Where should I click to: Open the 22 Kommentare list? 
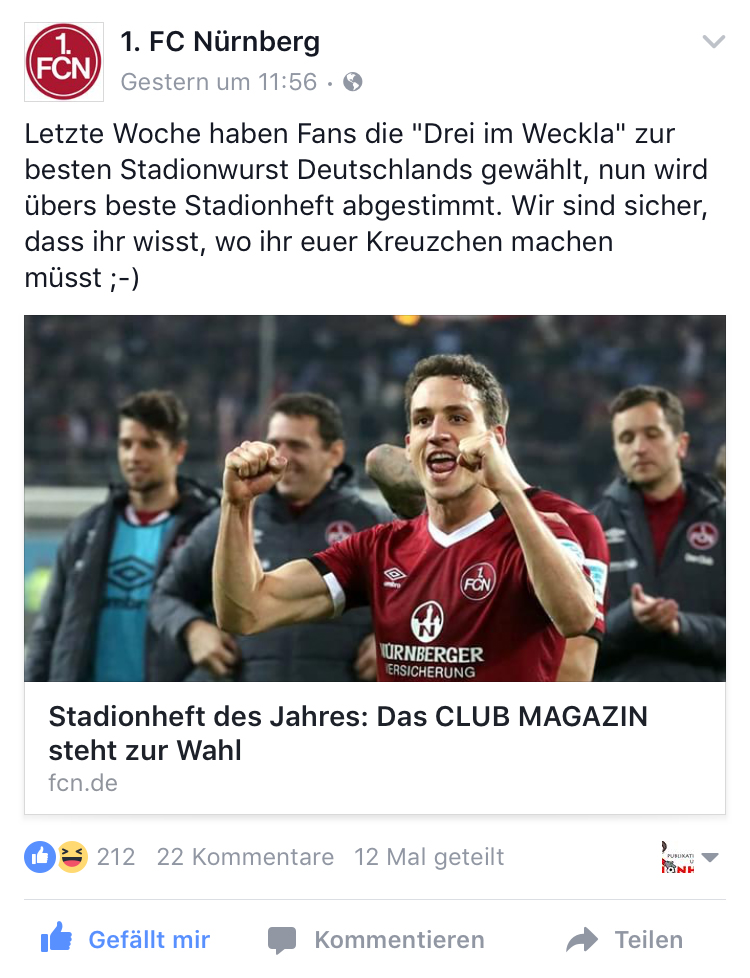pyautogui.click(x=245, y=857)
